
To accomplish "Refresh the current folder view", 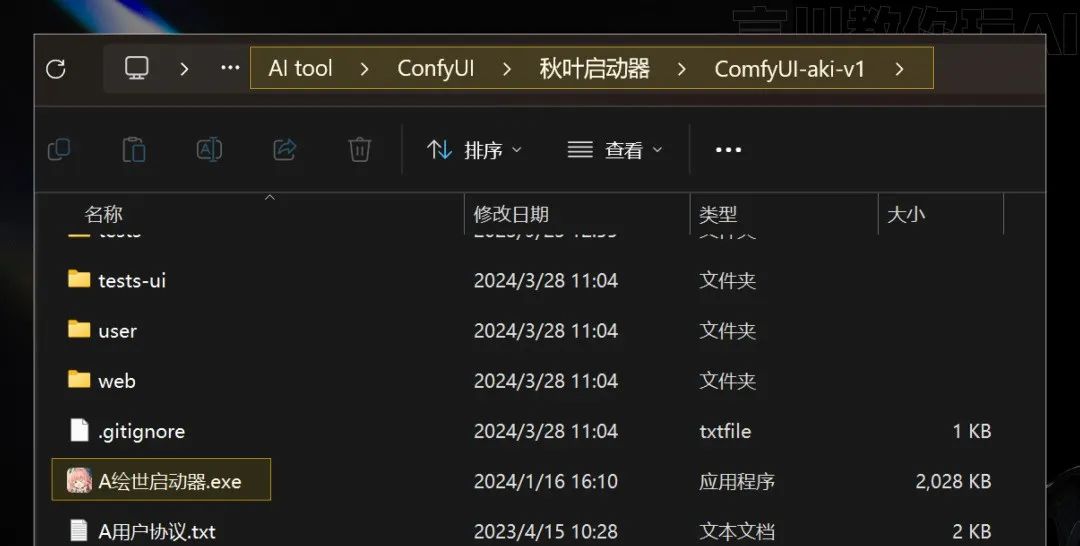I will (x=56, y=69).
